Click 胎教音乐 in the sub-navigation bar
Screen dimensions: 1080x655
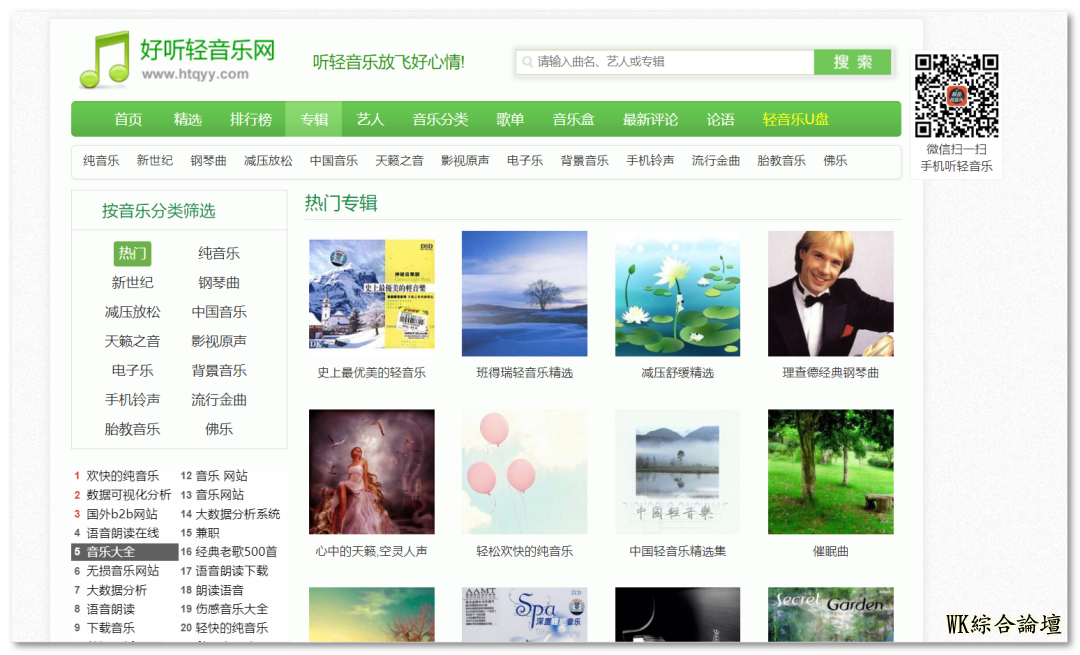[x=781, y=160]
